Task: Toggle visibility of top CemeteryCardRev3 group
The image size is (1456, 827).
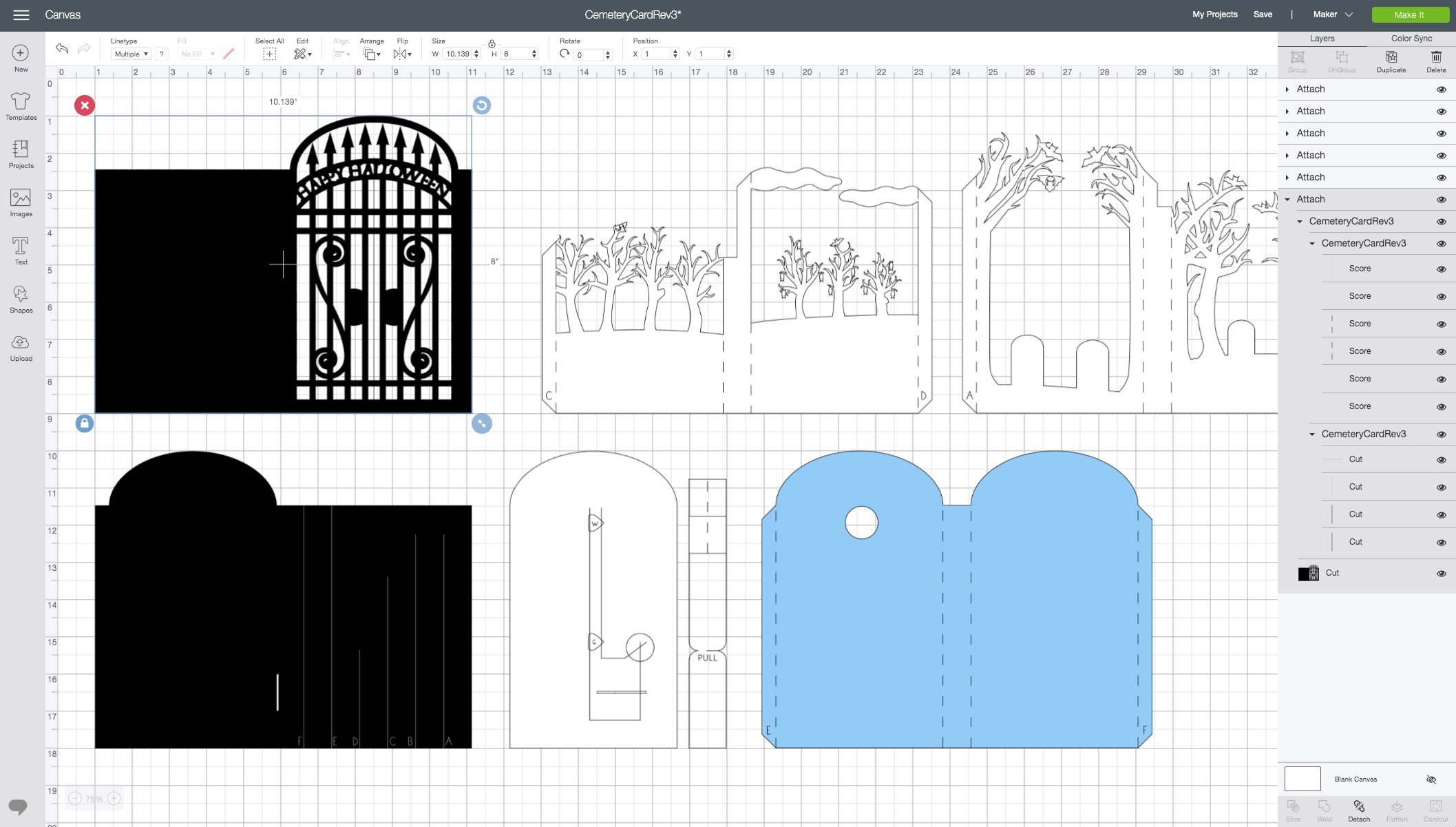Action: tap(1441, 222)
